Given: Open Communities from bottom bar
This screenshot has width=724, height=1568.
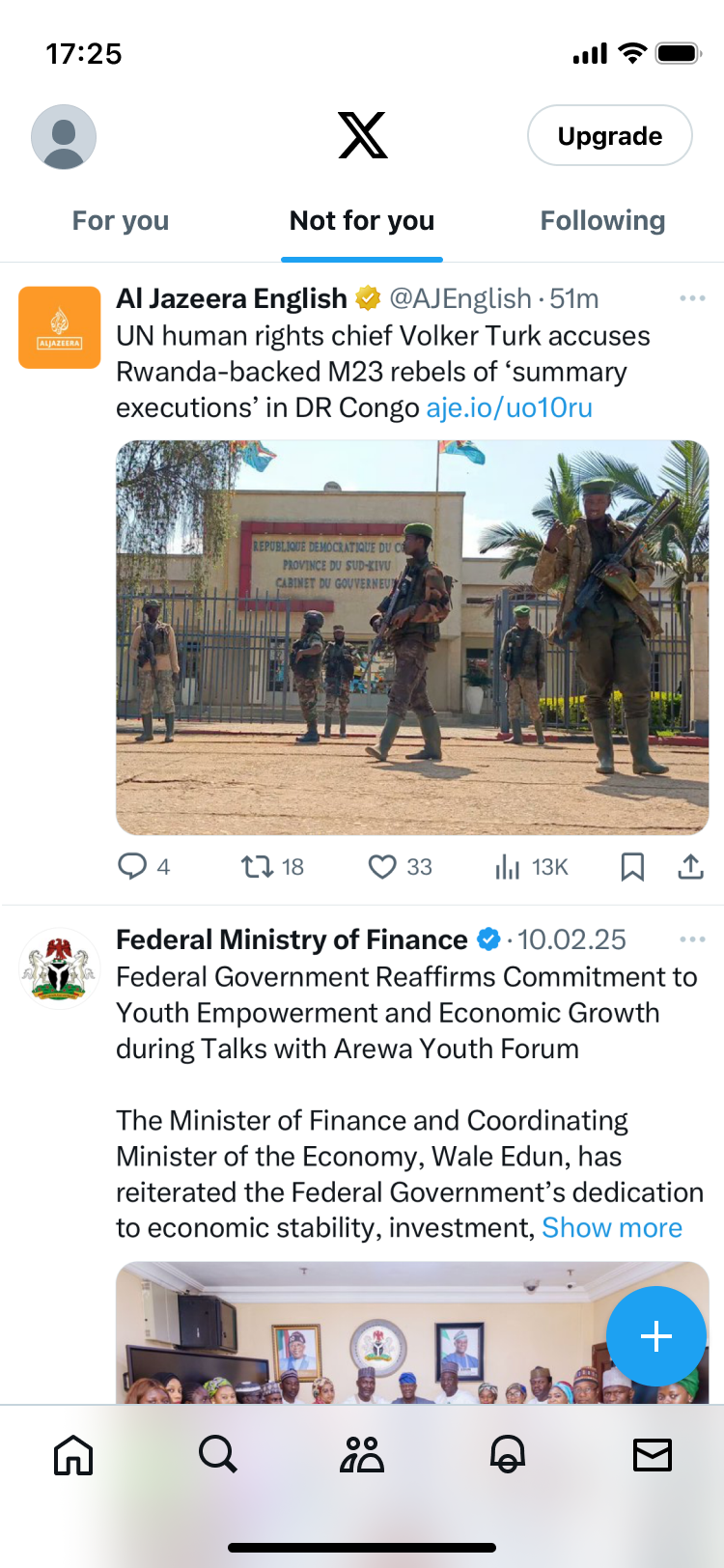Looking at the screenshot, I should [x=362, y=1454].
